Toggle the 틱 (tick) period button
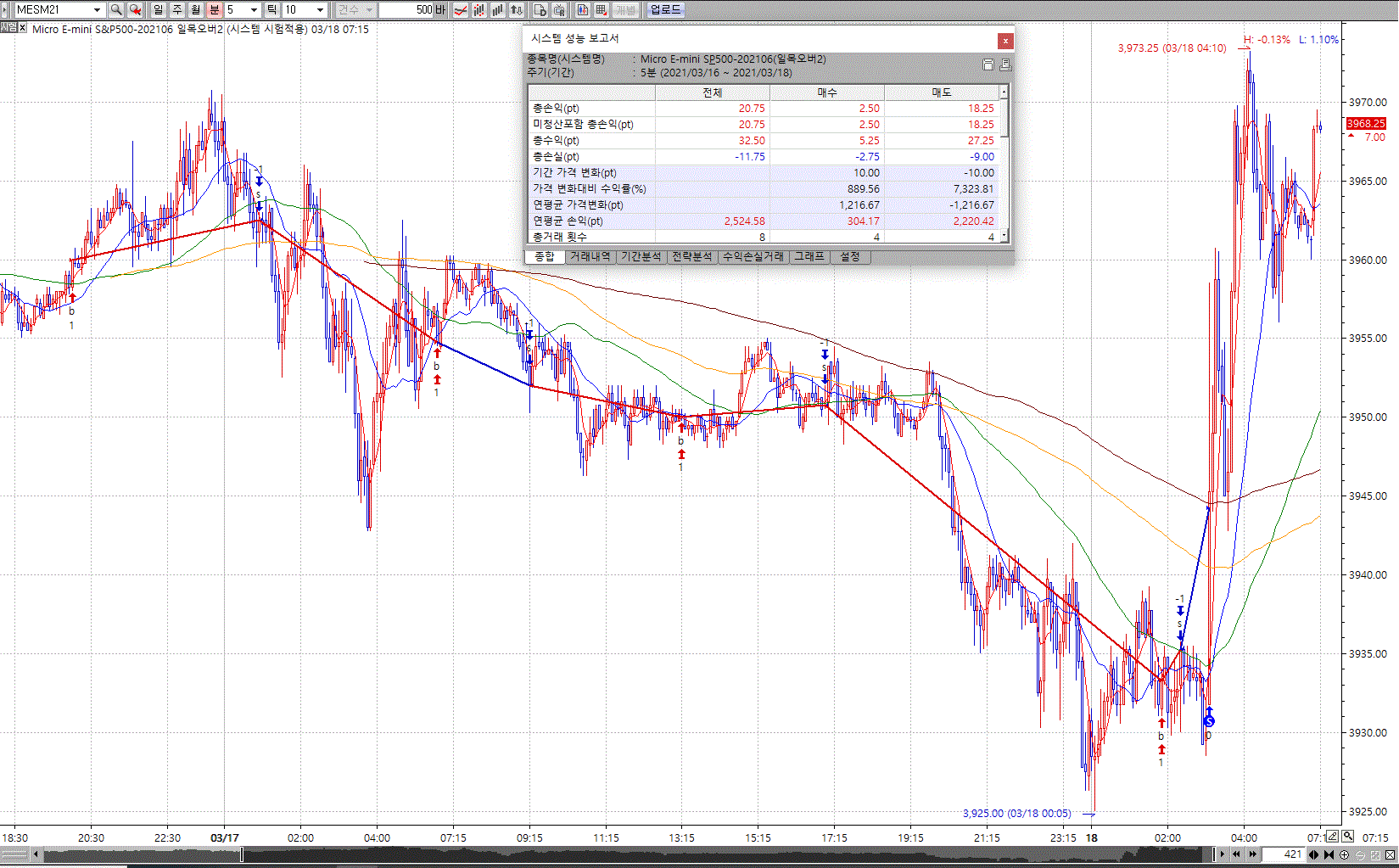 (271, 9)
